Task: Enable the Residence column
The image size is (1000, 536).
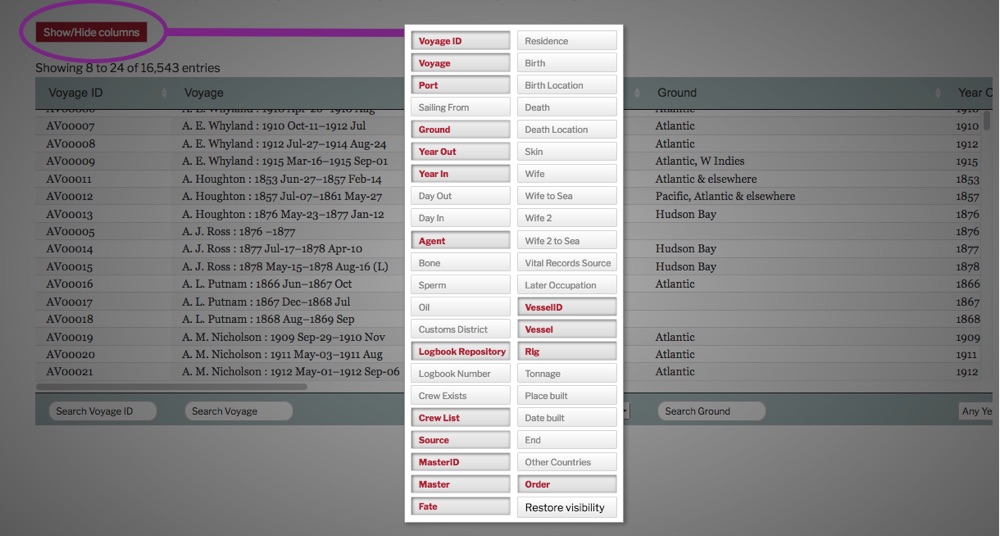Action: coord(566,41)
